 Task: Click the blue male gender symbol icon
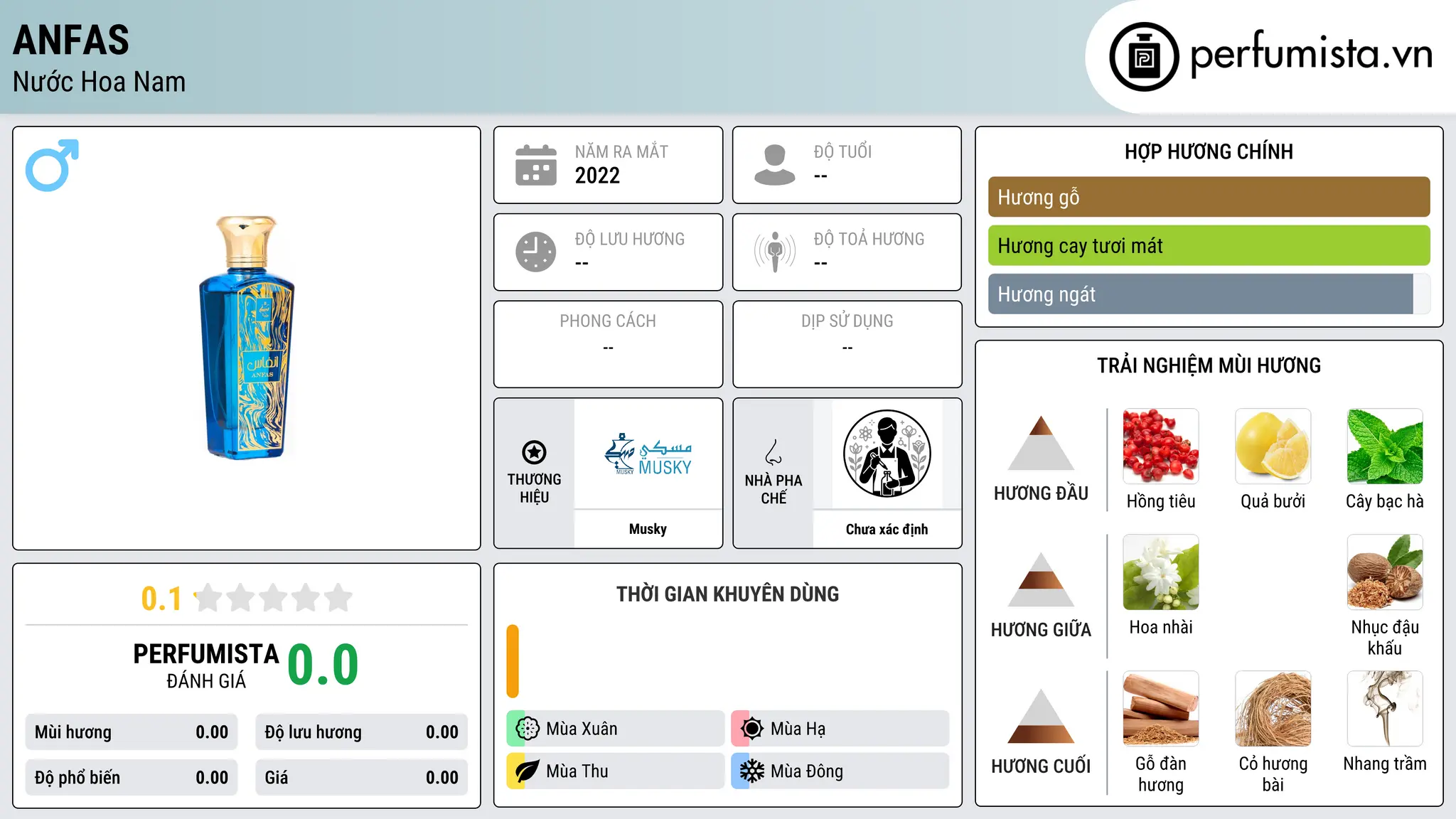52,165
